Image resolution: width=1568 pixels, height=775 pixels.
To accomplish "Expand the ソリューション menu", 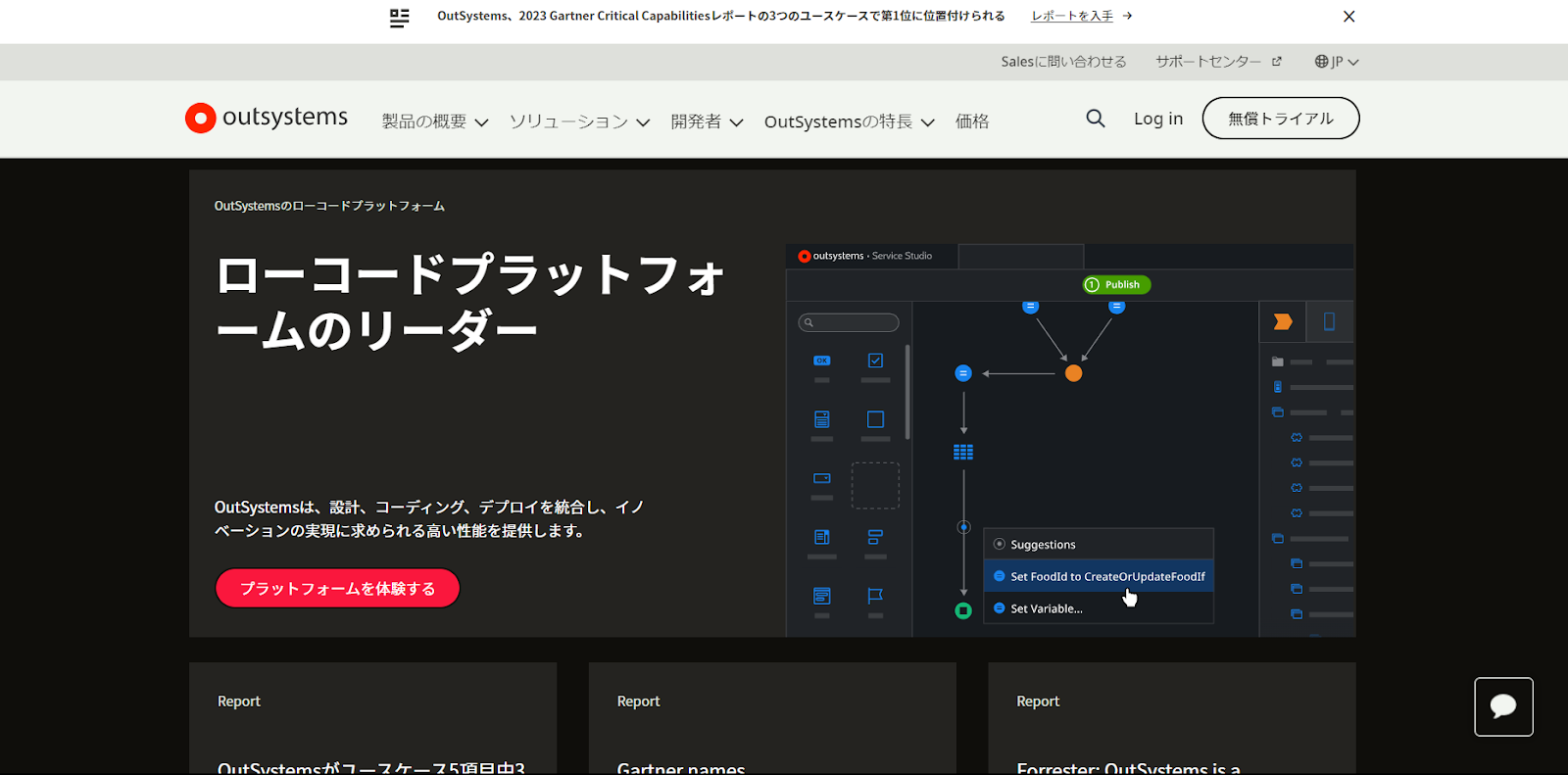I will (x=580, y=121).
